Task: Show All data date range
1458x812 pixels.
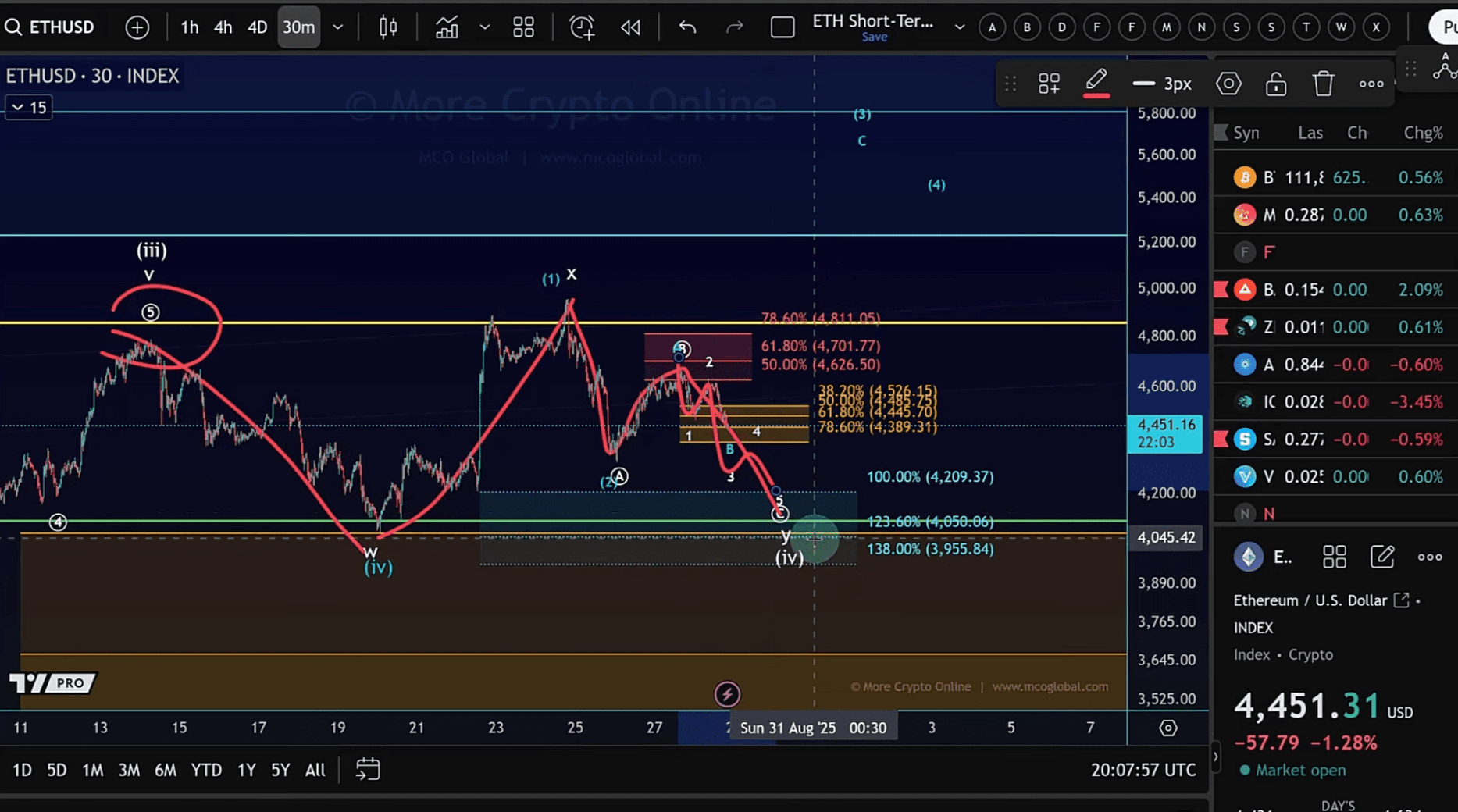Action: (x=315, y=770)
